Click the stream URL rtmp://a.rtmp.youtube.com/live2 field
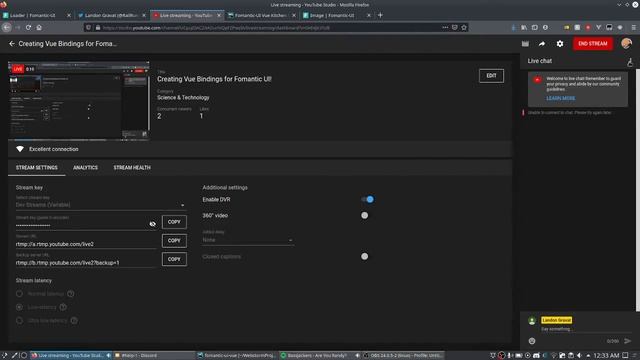The width and height of the screenshot is (640, 360). coord(86,244)
